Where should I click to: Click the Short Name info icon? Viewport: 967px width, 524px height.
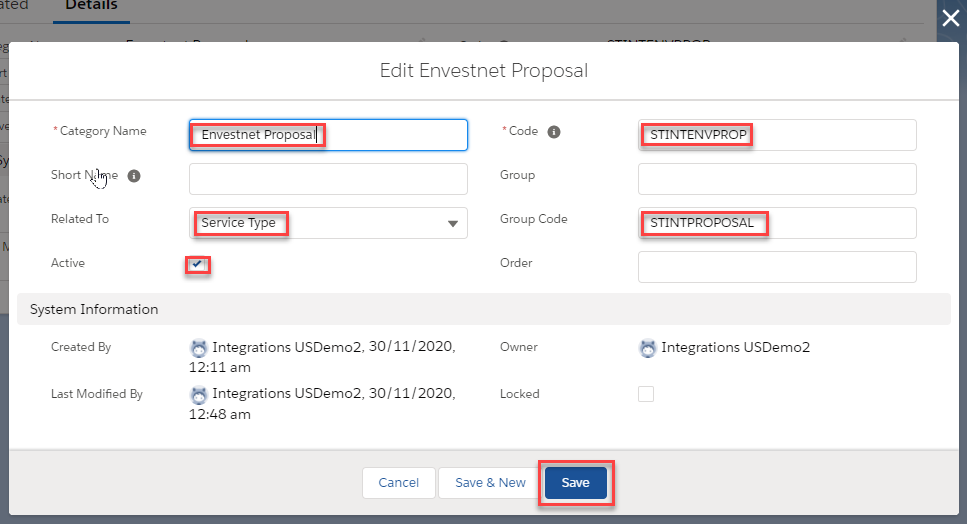(134, 176)
